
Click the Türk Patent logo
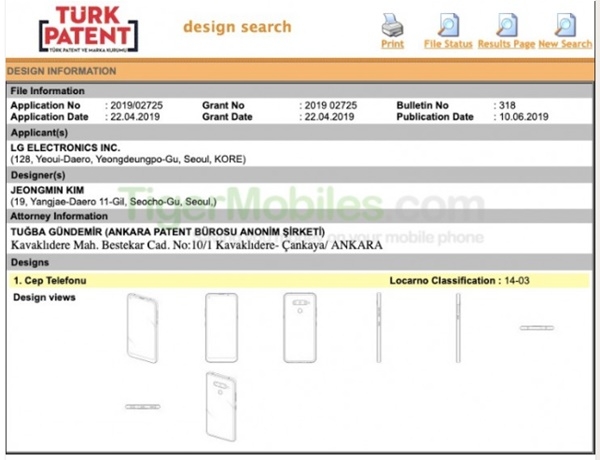coord(88,29)
